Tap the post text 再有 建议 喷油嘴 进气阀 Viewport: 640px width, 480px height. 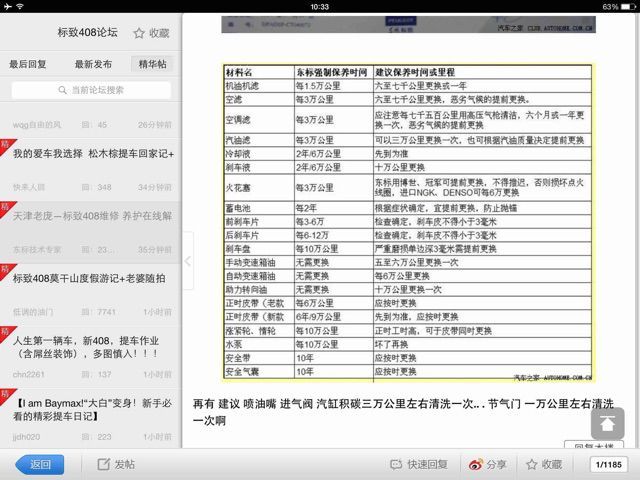click(x=403, y=412)
